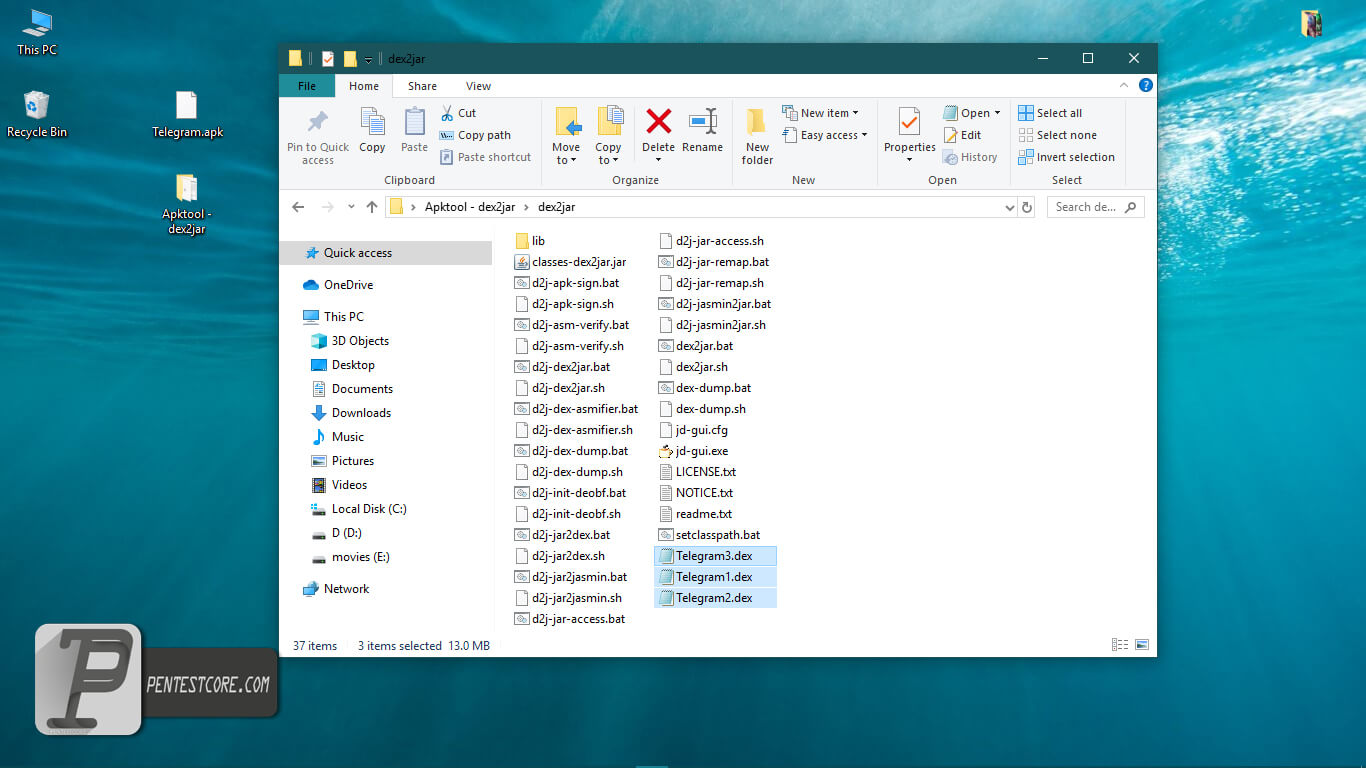1366x768 pixels.
Task: Select jd-gui.cfg file
Action: (x=693, y=430)
